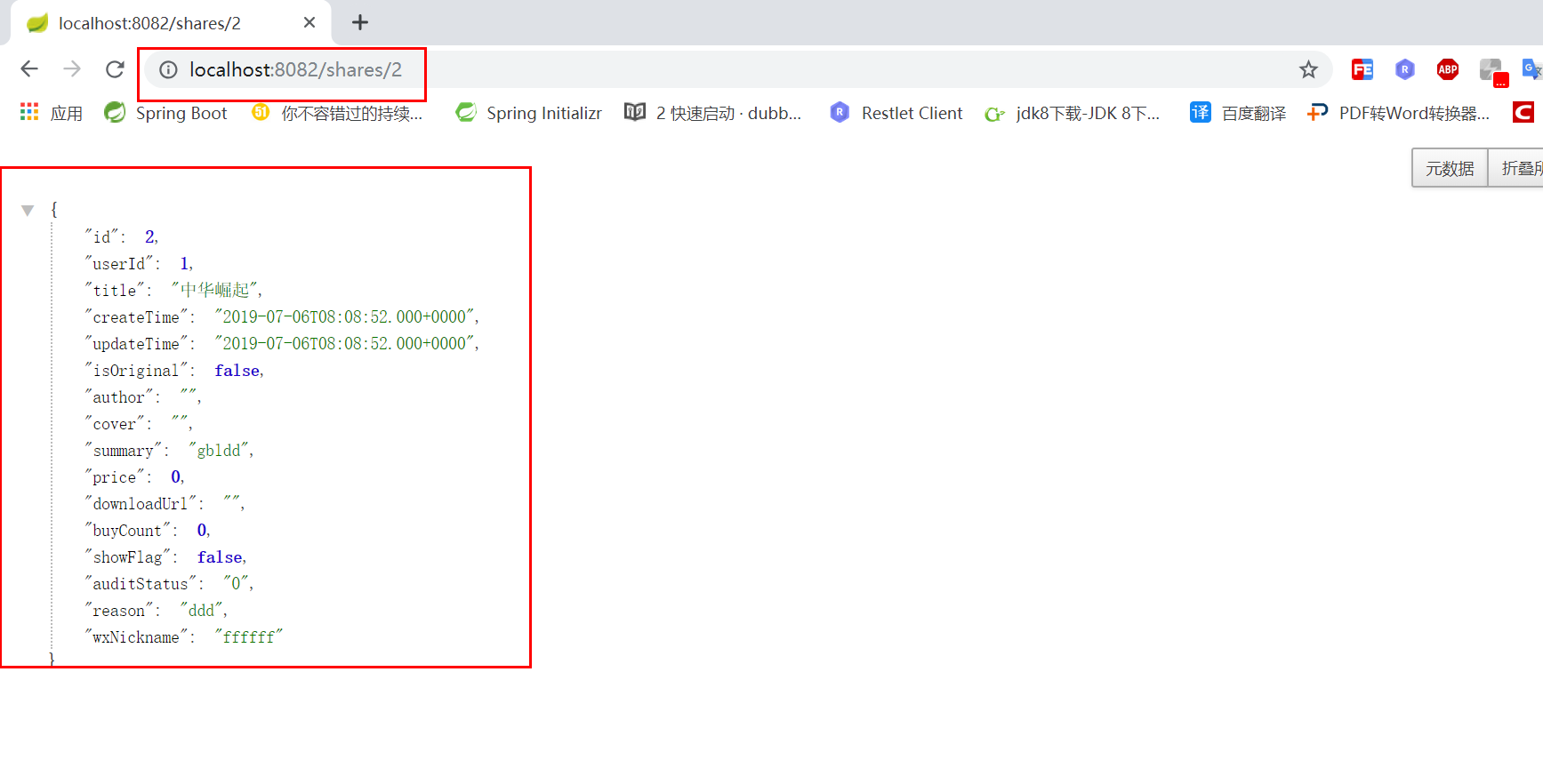Reload the page with the refresh icon
Screen dimensions: 1543x784
pyautogui.click(x=115, y=68)
